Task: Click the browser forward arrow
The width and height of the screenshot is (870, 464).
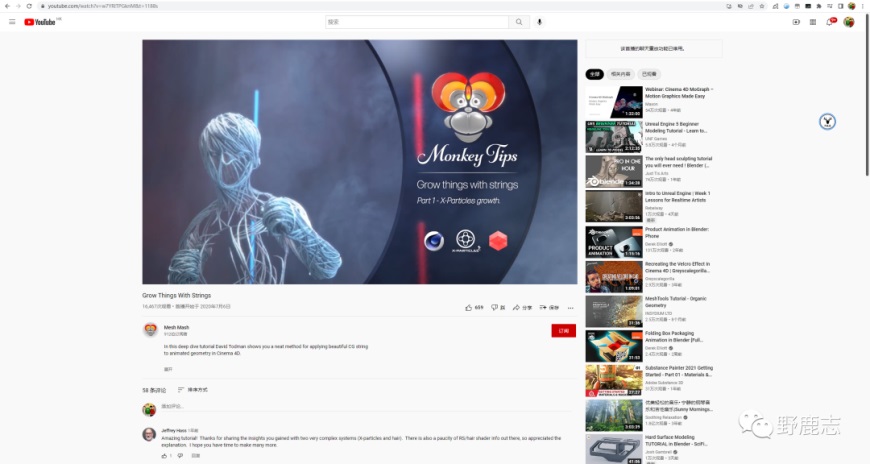Action: (18, 6)
